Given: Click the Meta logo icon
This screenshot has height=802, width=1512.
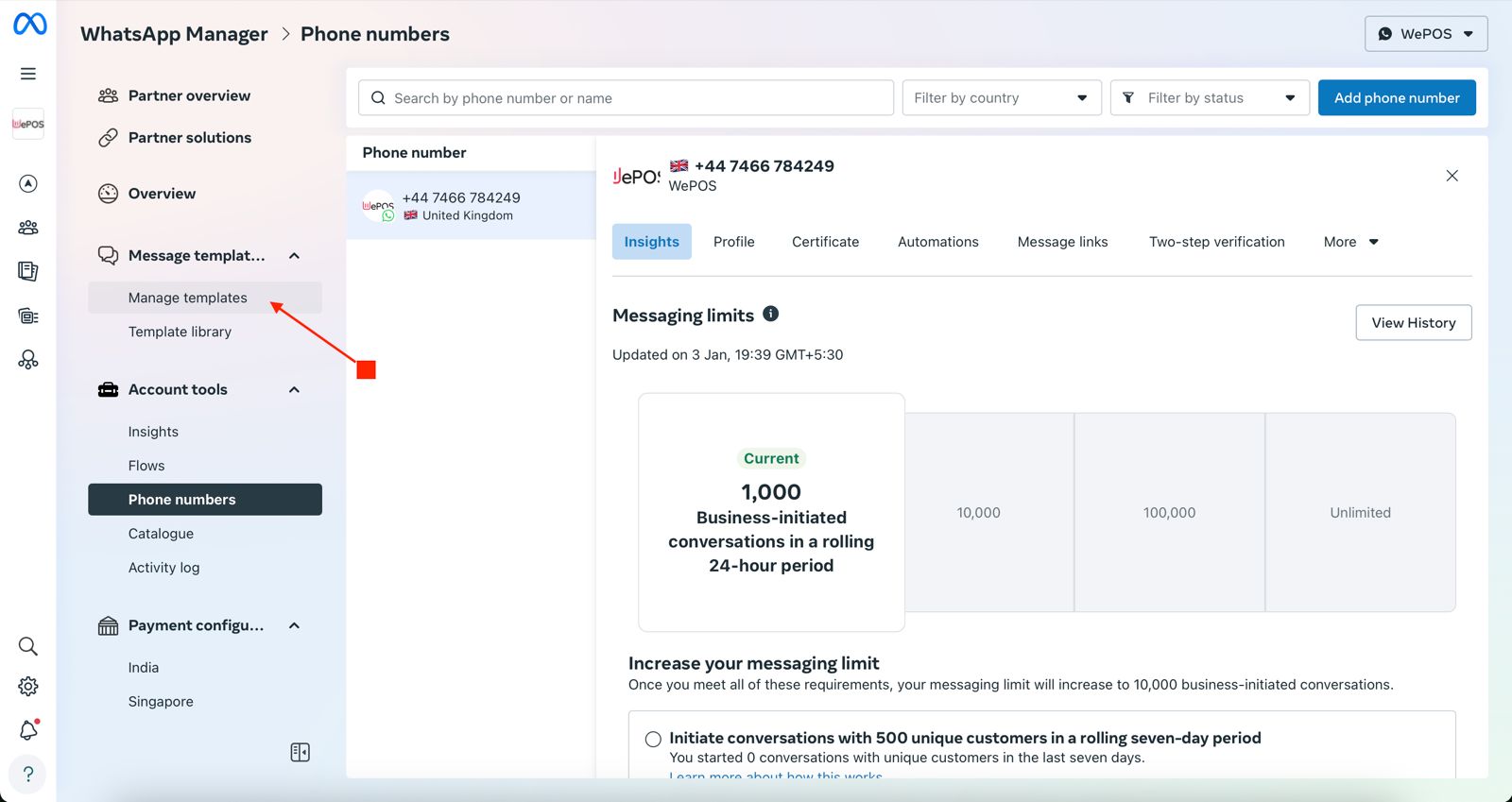Looking at the screenshot, I should tap(29, 24).
